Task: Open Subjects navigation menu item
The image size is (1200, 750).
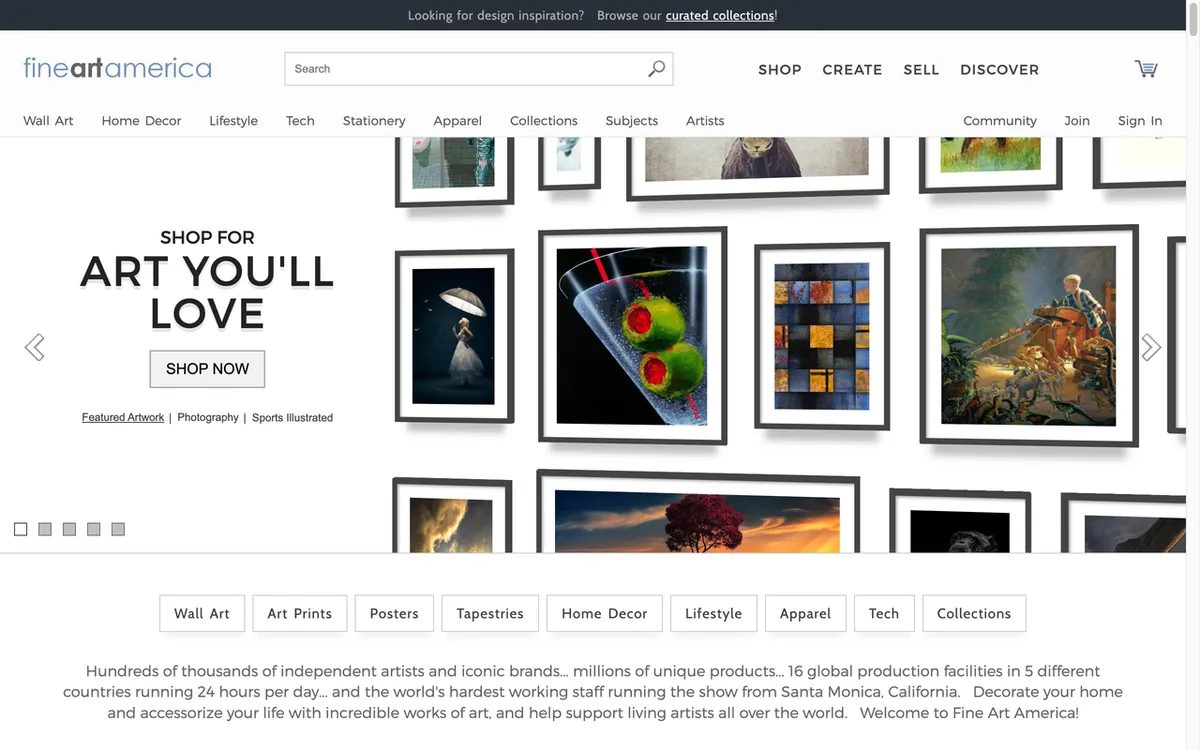Action: coord(632,121)
